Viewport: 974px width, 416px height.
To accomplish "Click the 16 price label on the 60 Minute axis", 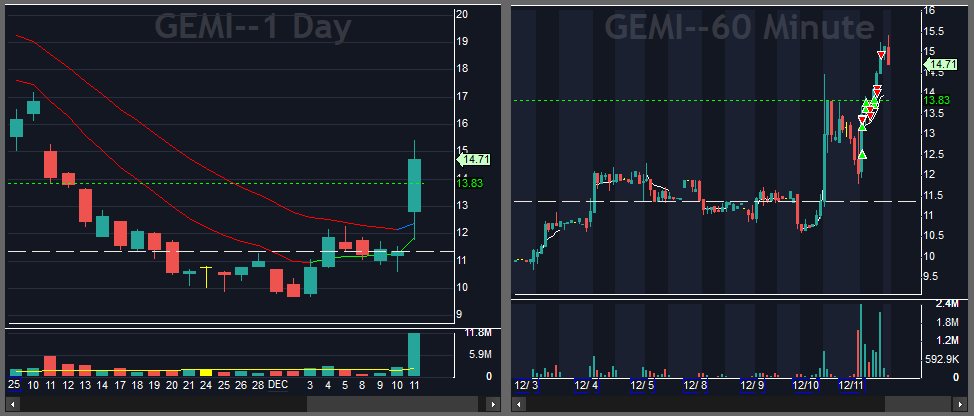I will point(930,10).
